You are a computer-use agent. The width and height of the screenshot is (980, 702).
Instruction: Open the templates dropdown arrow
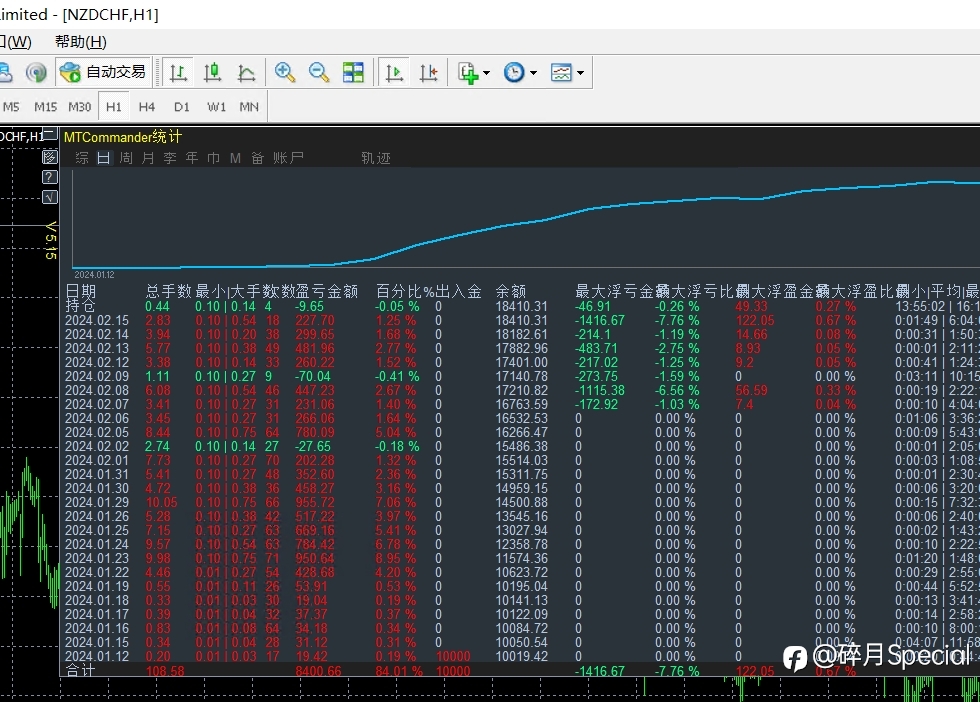click(580, 73)
